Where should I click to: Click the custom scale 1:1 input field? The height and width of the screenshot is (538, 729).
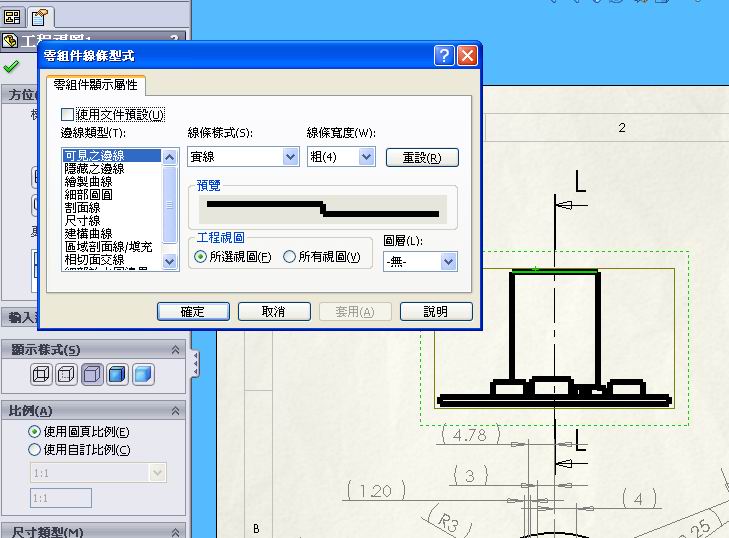click(61, 498)
